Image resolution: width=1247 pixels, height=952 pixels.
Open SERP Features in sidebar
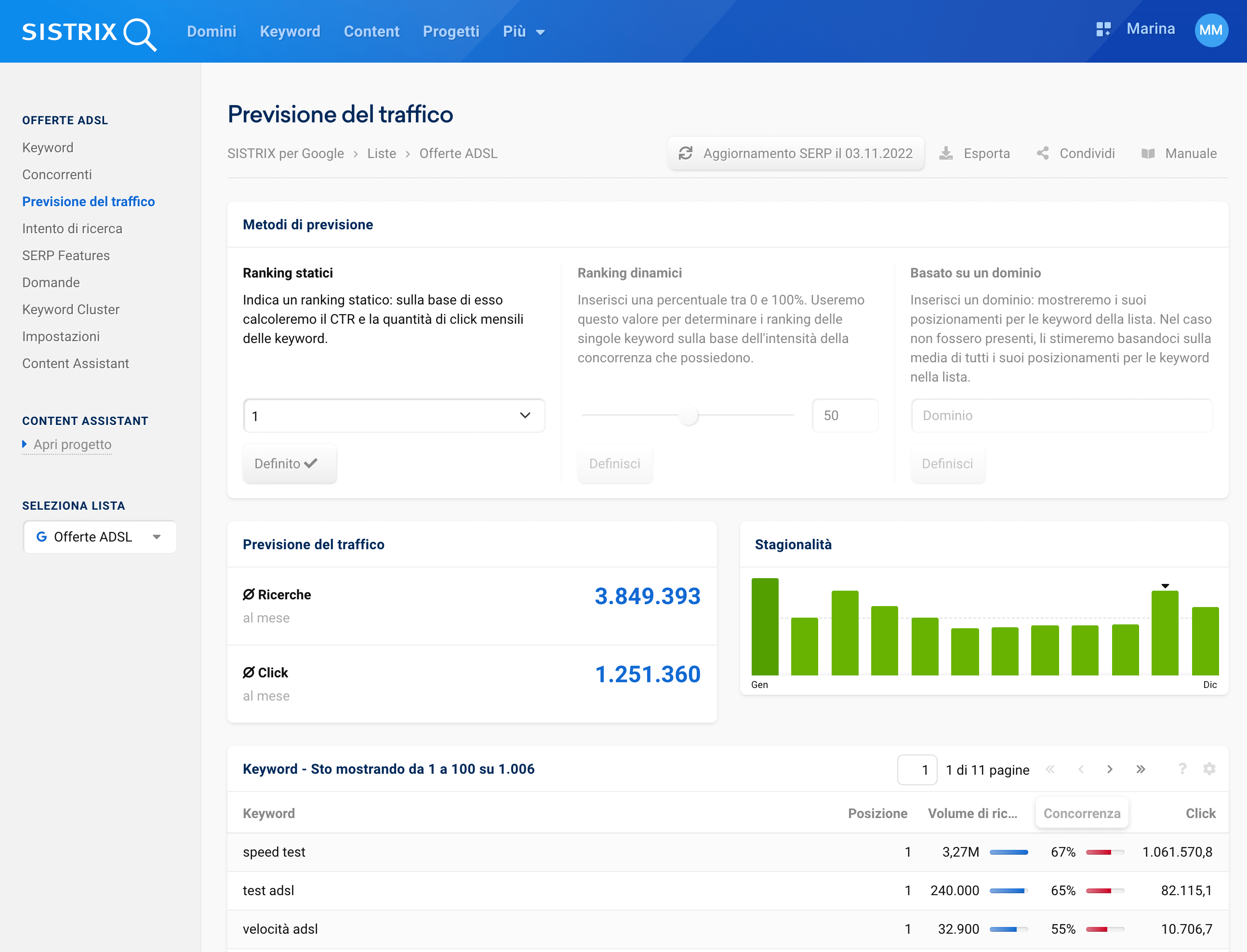coord(66,255)
